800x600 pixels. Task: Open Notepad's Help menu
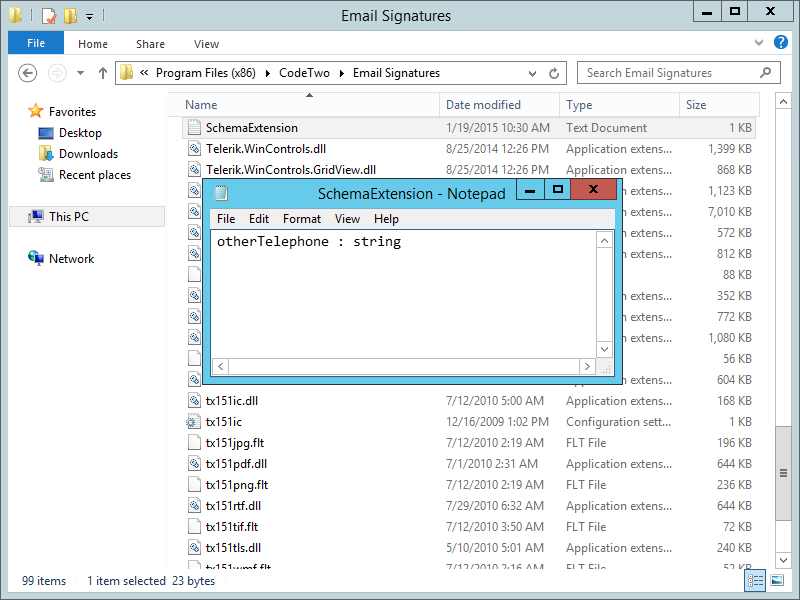click(386, 219)
